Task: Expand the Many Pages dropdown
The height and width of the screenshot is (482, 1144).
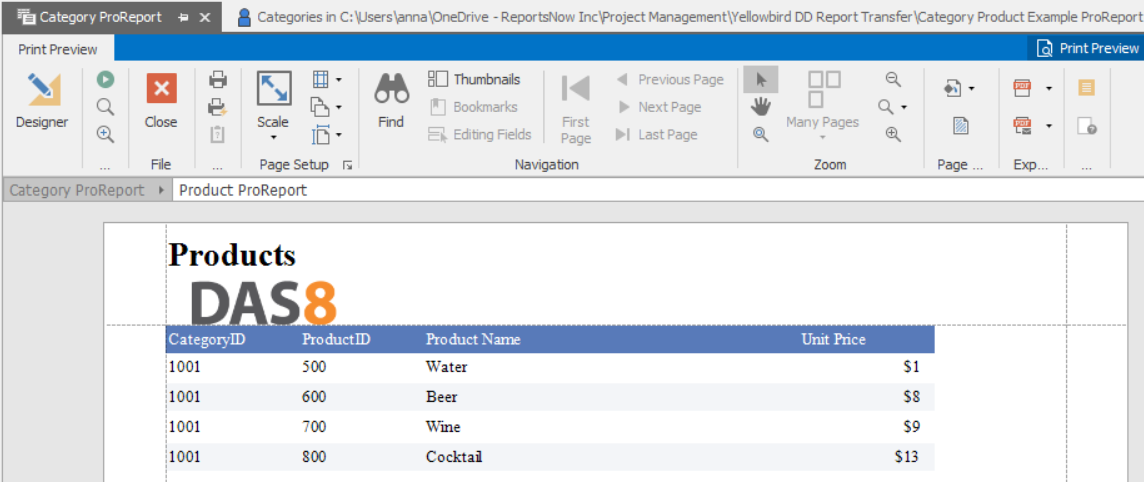Action: pyautogui.click(x=823, y=137)
